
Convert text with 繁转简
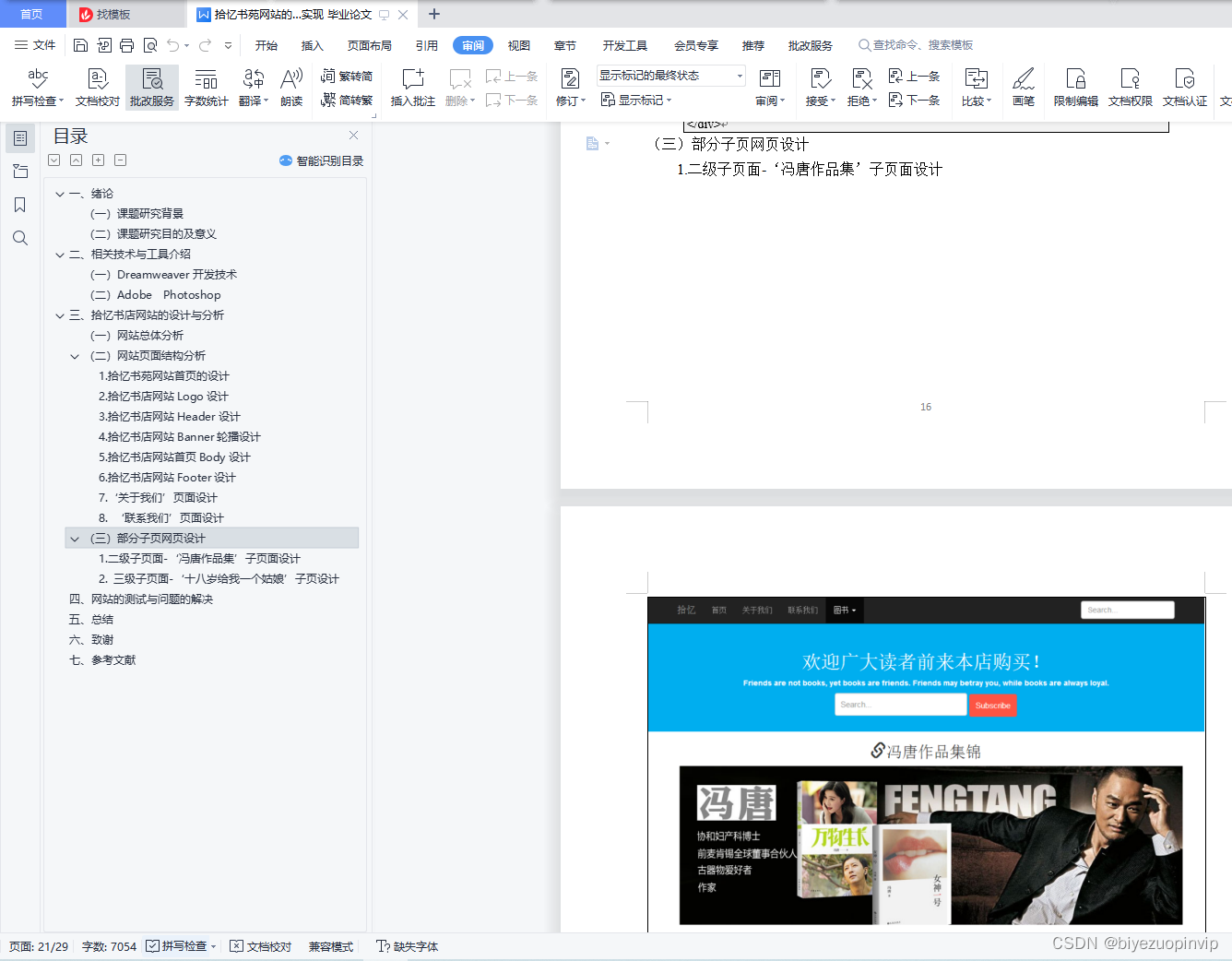coord(347,77)
